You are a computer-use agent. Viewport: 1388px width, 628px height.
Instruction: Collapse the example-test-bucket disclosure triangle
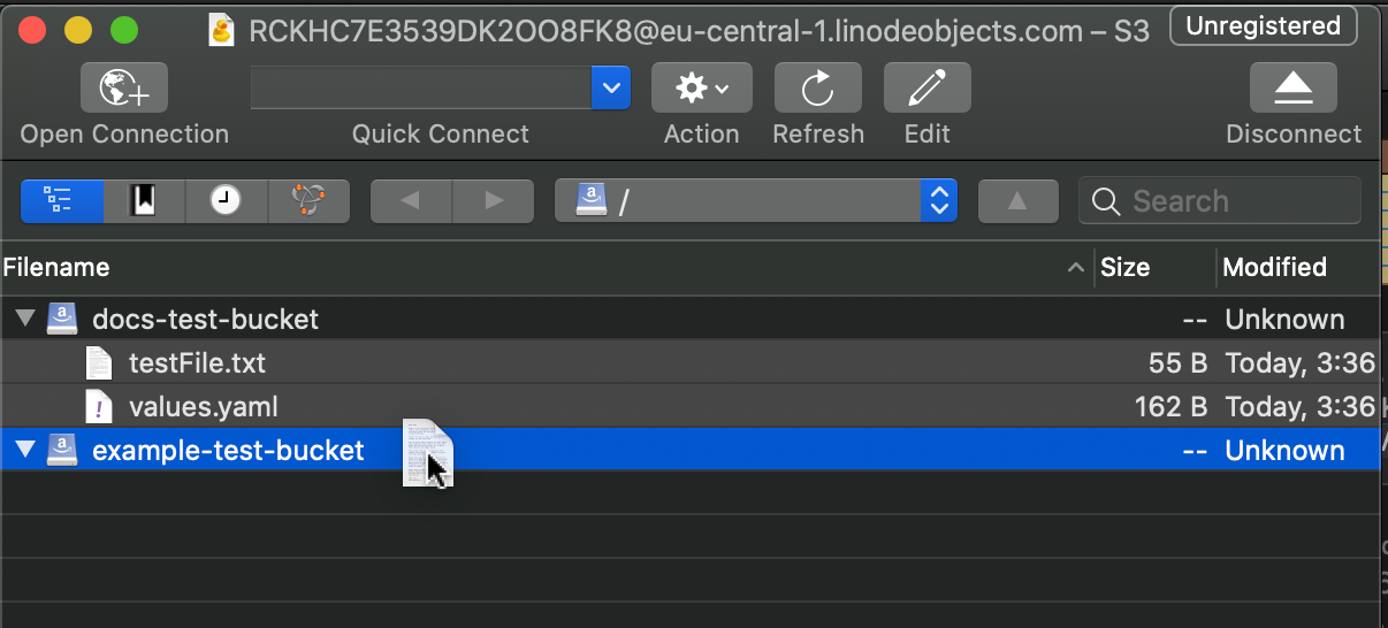[25, 450]
